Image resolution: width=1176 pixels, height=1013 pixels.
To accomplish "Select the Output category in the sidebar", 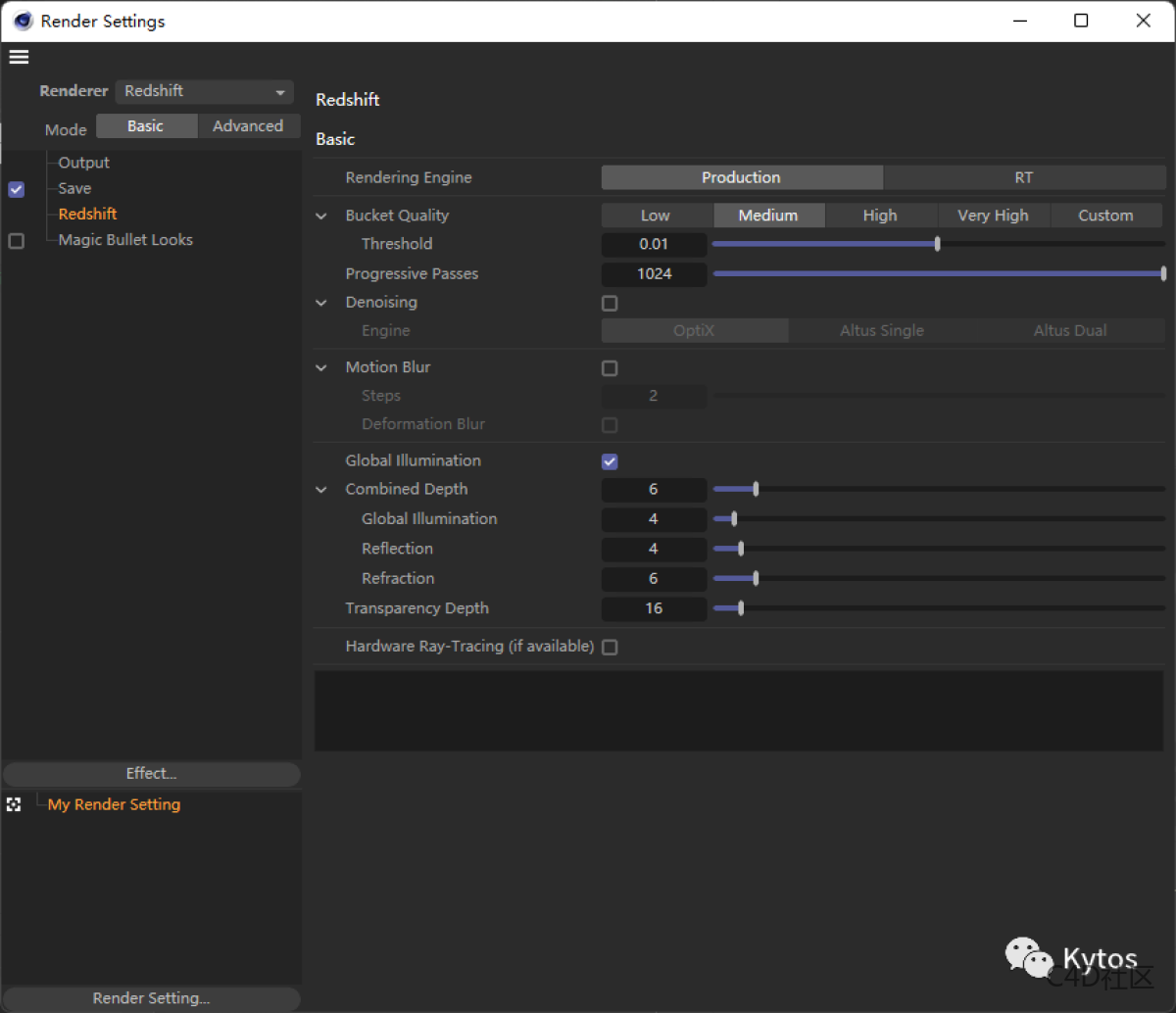I will pyautogui.click(x=82, y=163).
